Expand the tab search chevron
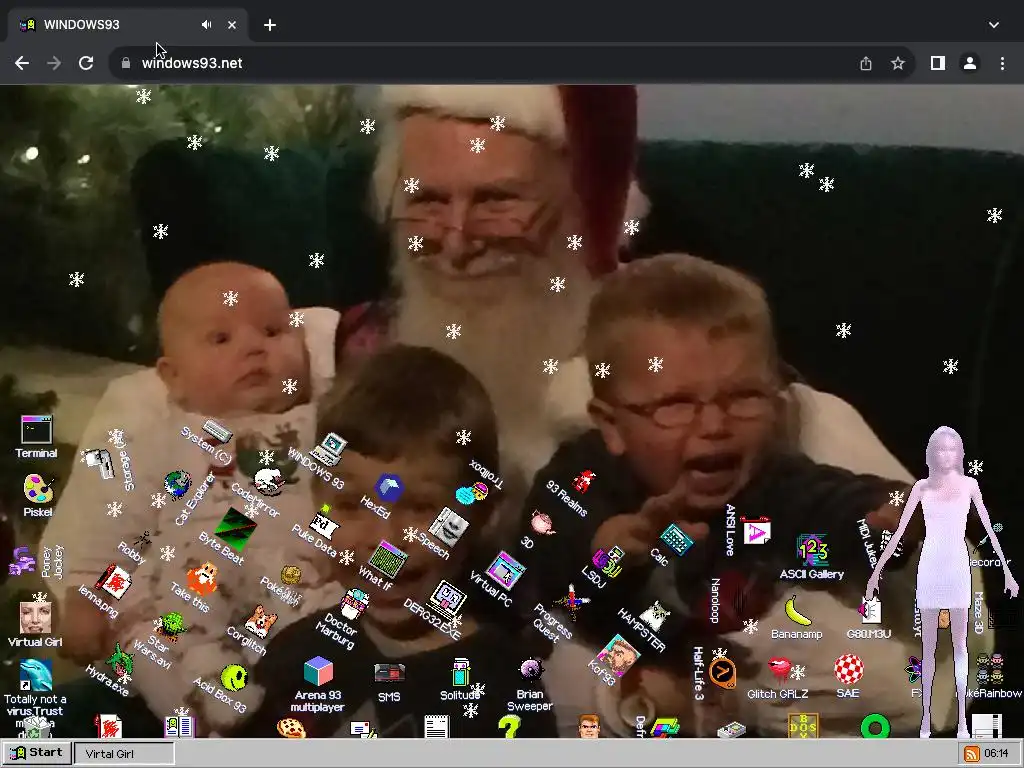This screenshot has width=1024, height=768. pos(994,25)
